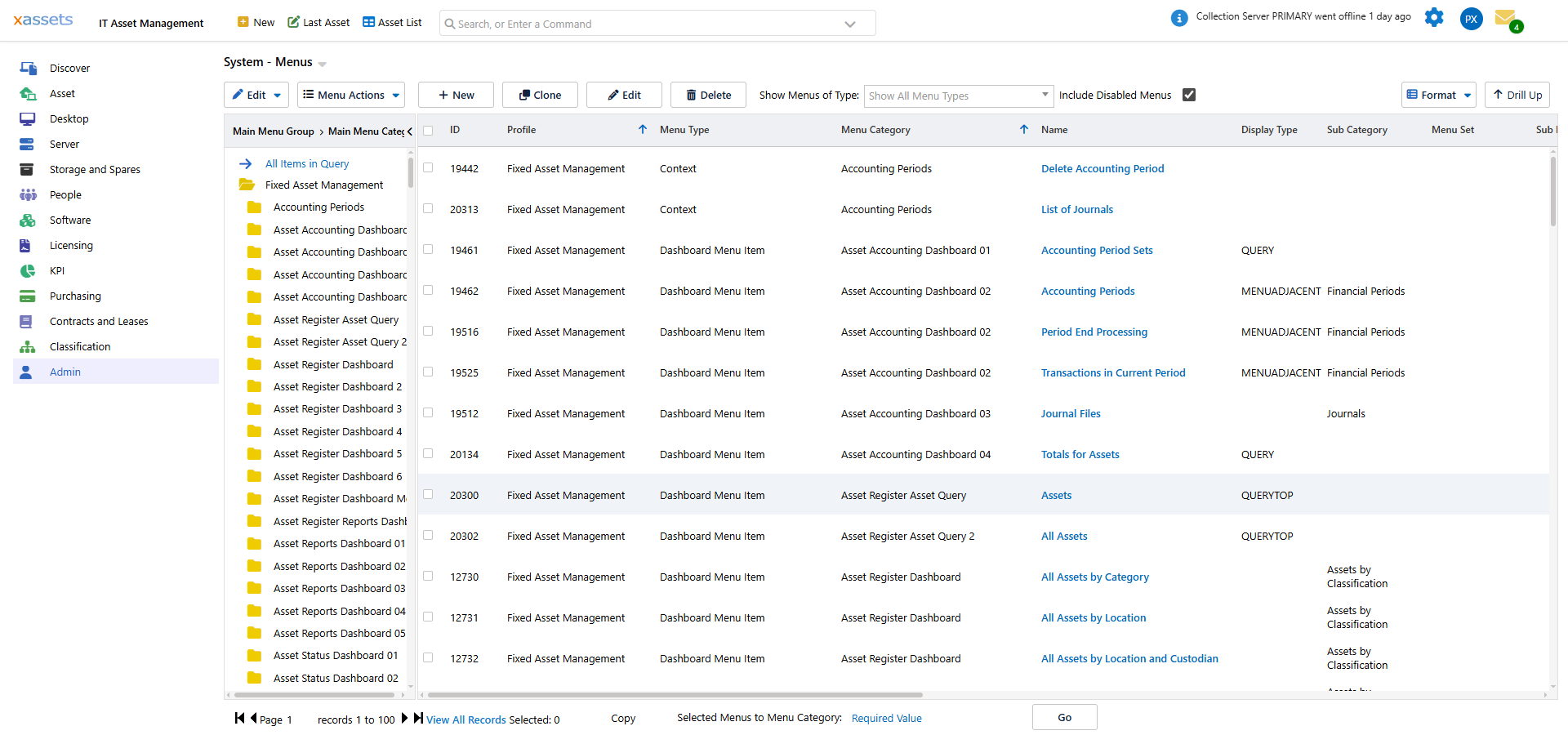Screen dimensions: 1568x744
Task: Click the Collection Server offline info icon
Action: tap(1178, 17)
